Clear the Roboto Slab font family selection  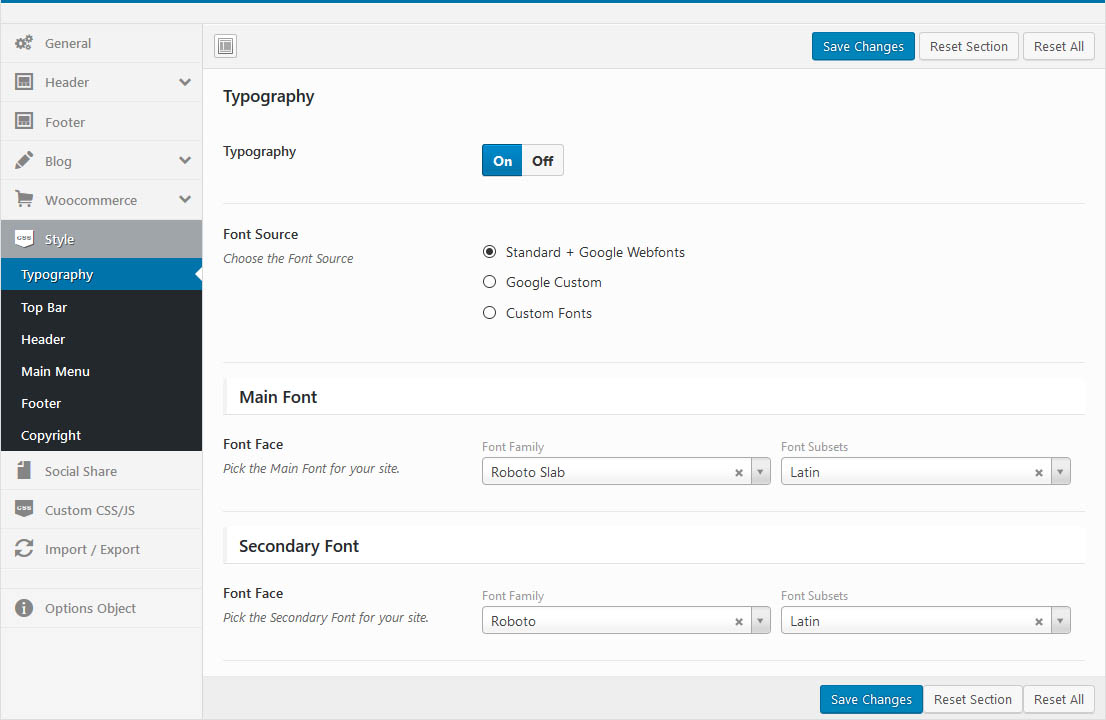tap(739, 472)
